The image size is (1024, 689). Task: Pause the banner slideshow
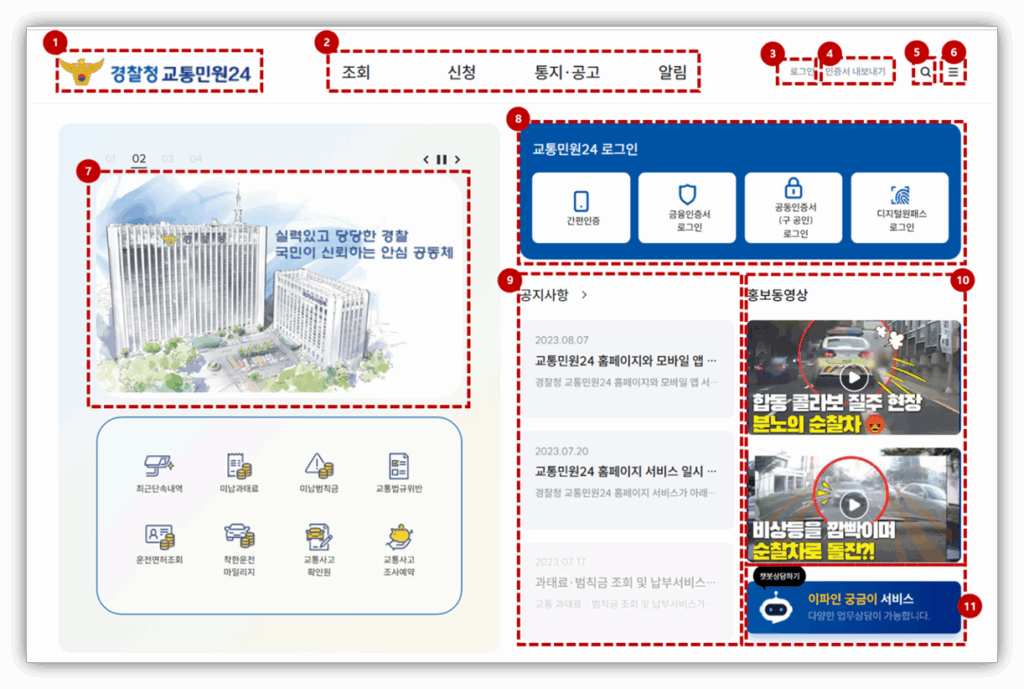[x=441, y=159]
